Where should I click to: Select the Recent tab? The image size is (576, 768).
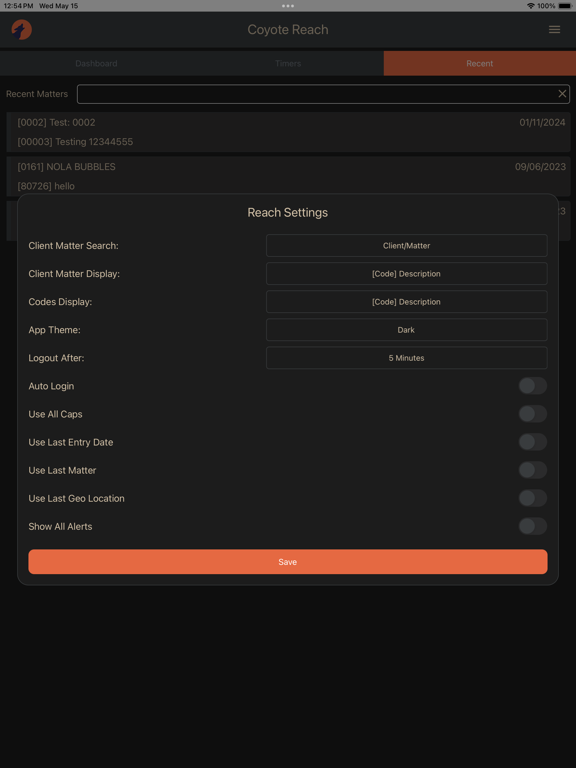[x=480, y=63]
